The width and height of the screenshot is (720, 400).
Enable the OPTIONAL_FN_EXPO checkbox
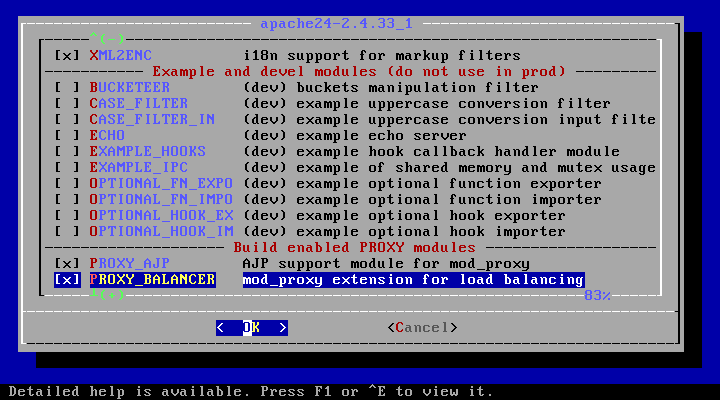(67, 184)
